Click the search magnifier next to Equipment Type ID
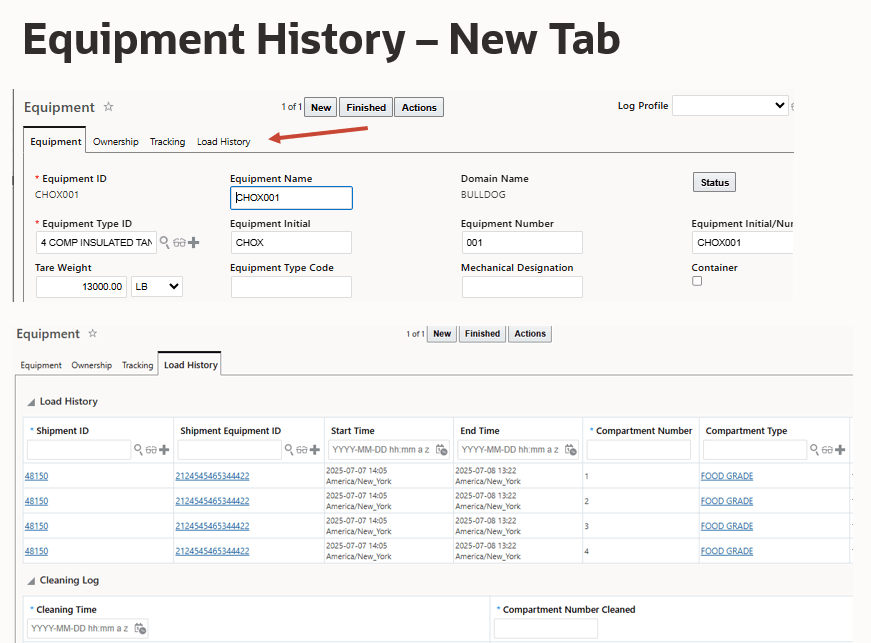Viewport: 871px width, 643px height. [164, 242]
